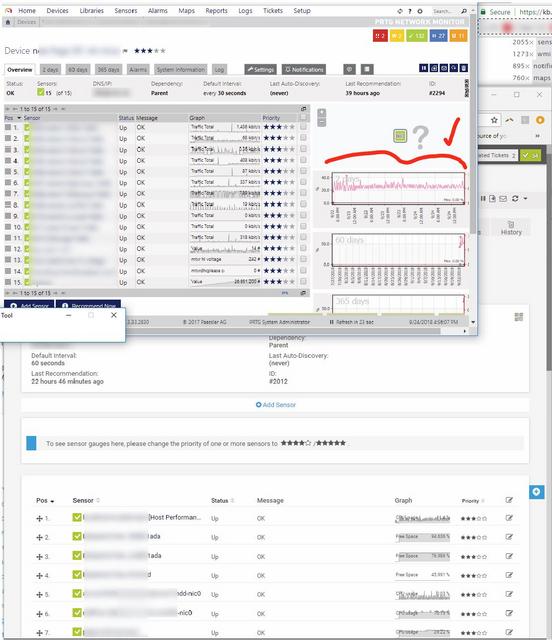Switch to the System Information tab

(180, 69)
